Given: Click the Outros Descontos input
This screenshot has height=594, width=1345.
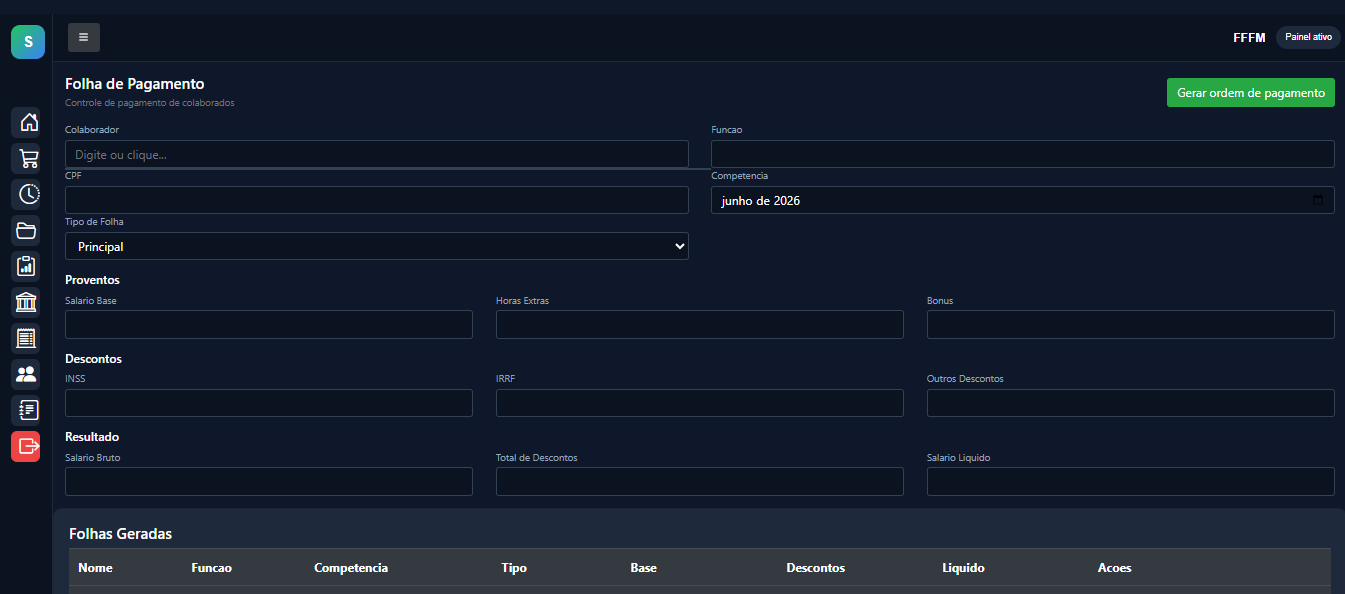Looking at the screenshot, I should (1131, 403).
